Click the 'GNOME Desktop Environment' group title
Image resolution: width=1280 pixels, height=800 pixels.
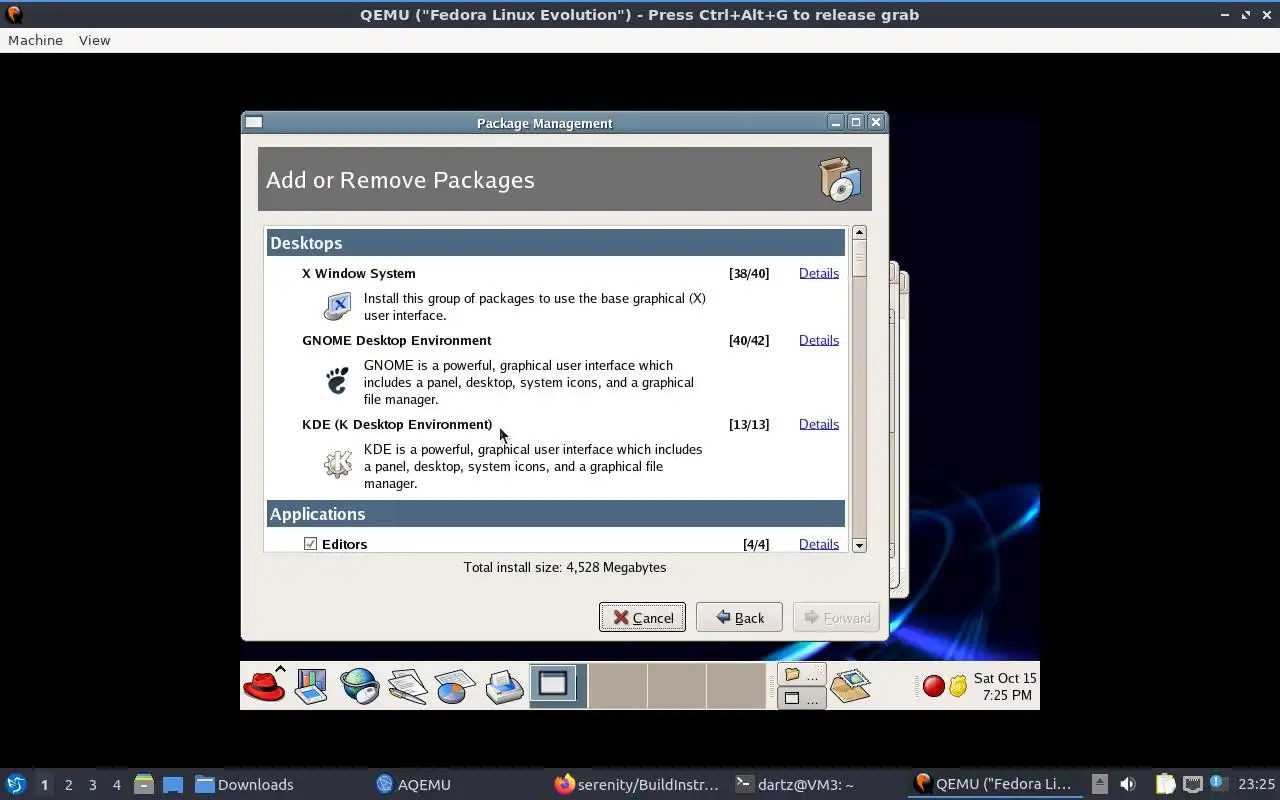pyautogui.click(x=397, y=340)
